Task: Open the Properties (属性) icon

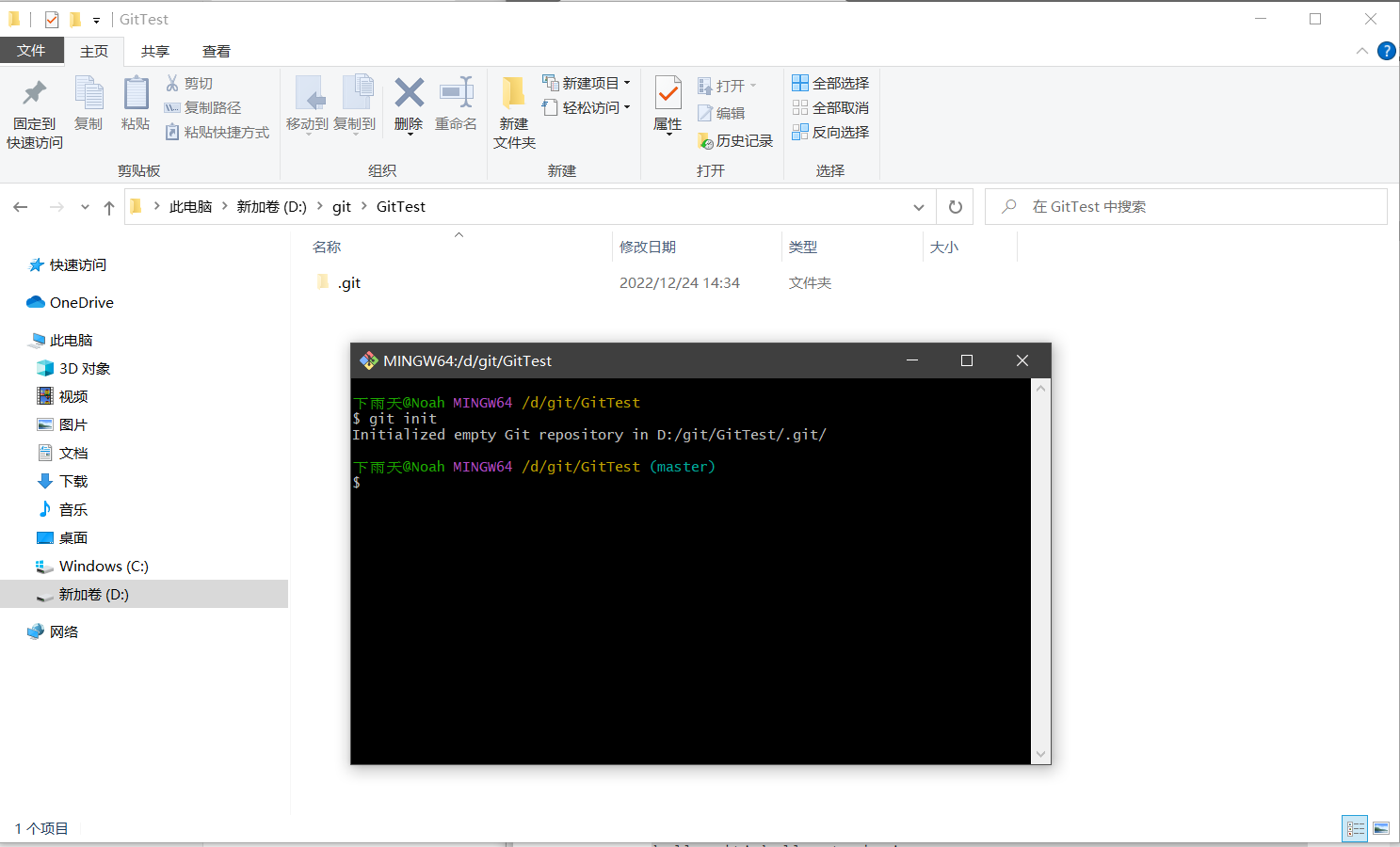Action: pyautogui.click(x=668, y=104)
